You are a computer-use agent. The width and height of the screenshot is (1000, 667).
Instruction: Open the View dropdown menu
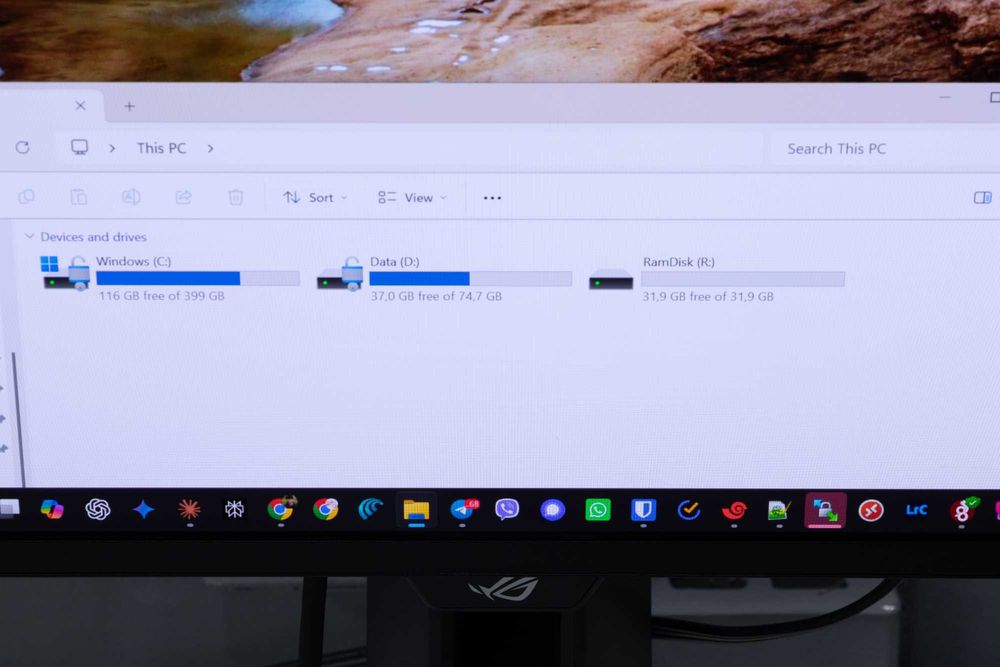(x=412, y=198)
